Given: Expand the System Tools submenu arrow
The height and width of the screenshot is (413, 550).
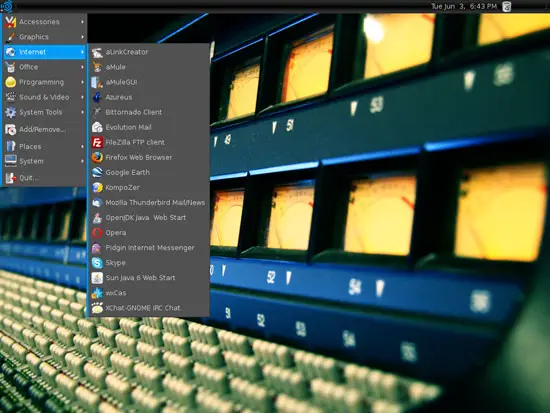Looking at the screenshot, I should (82, 112).
